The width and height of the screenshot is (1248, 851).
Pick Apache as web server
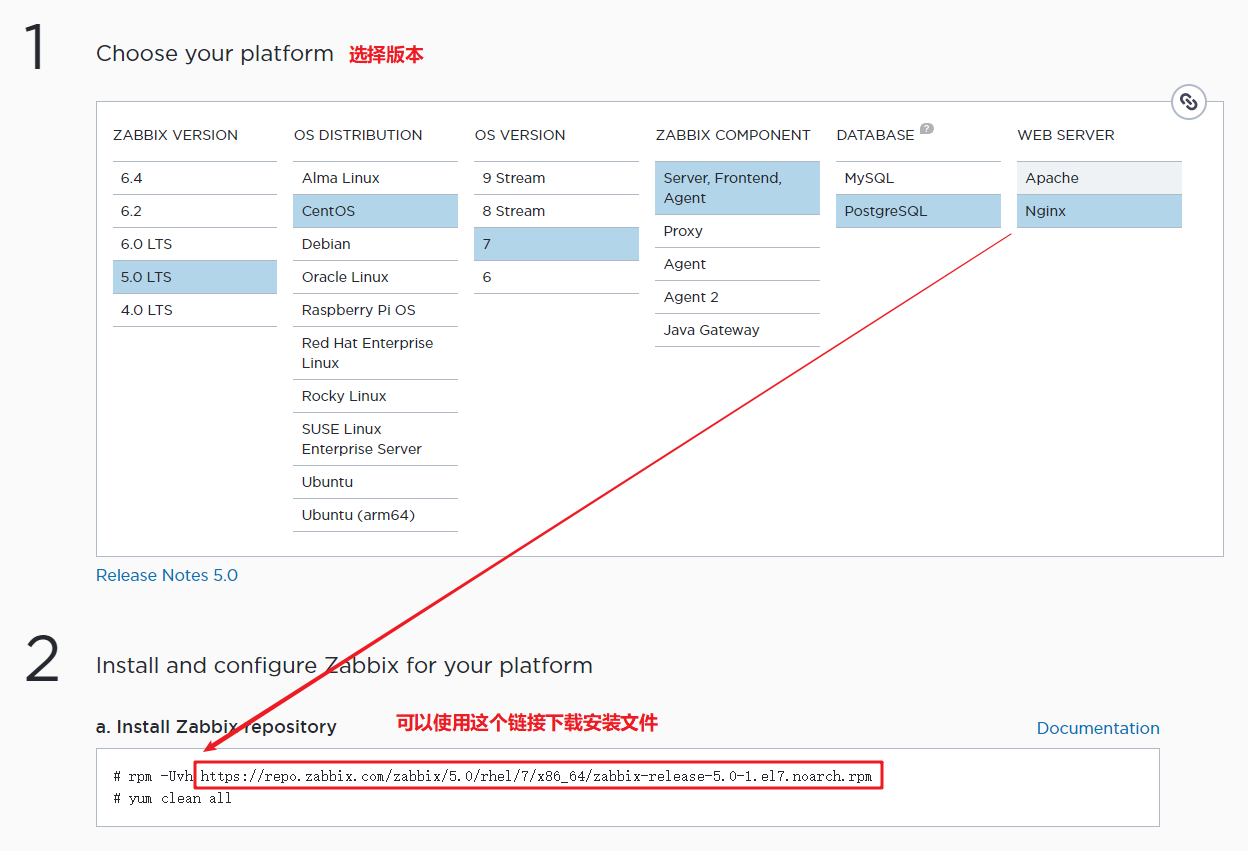point(1099,178)
